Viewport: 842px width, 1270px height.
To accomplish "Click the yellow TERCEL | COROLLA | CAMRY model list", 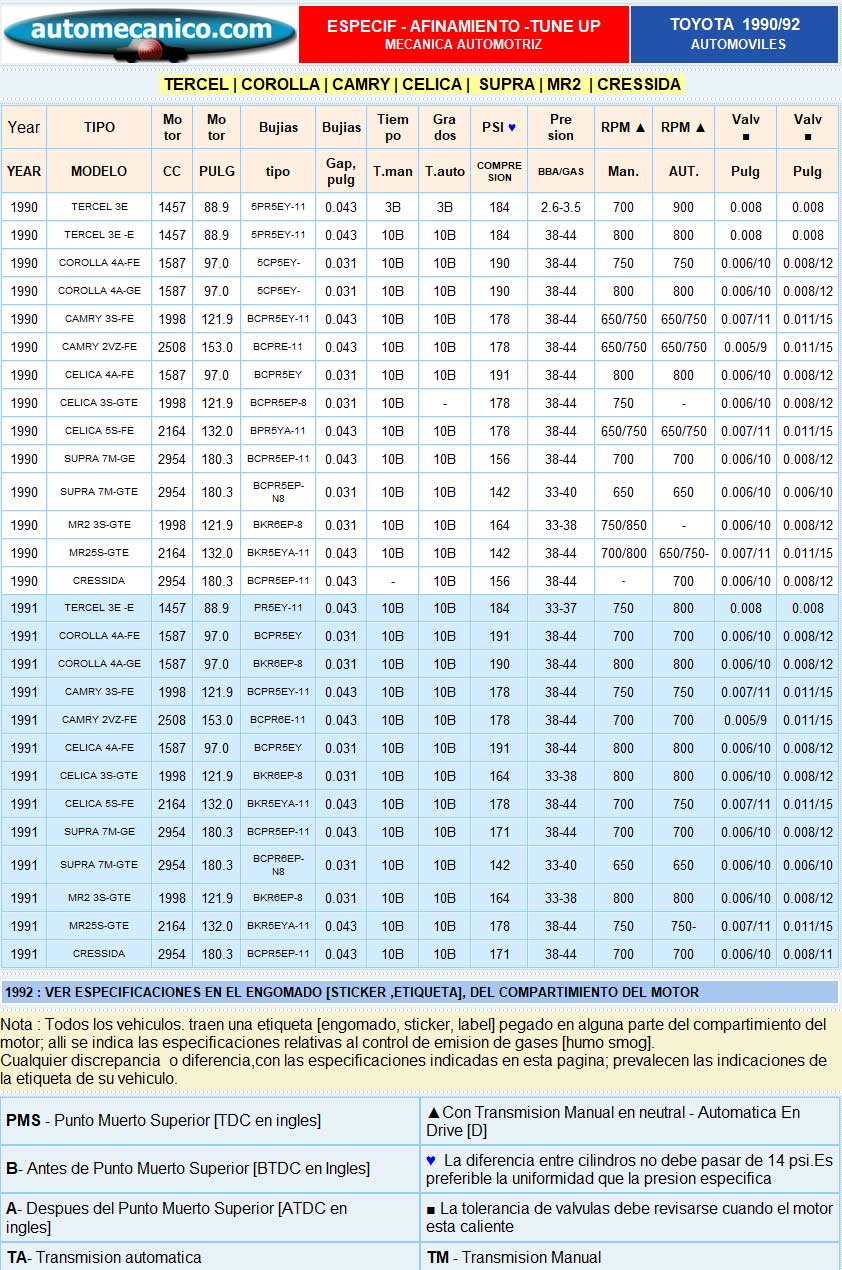I will pos(422,84).
